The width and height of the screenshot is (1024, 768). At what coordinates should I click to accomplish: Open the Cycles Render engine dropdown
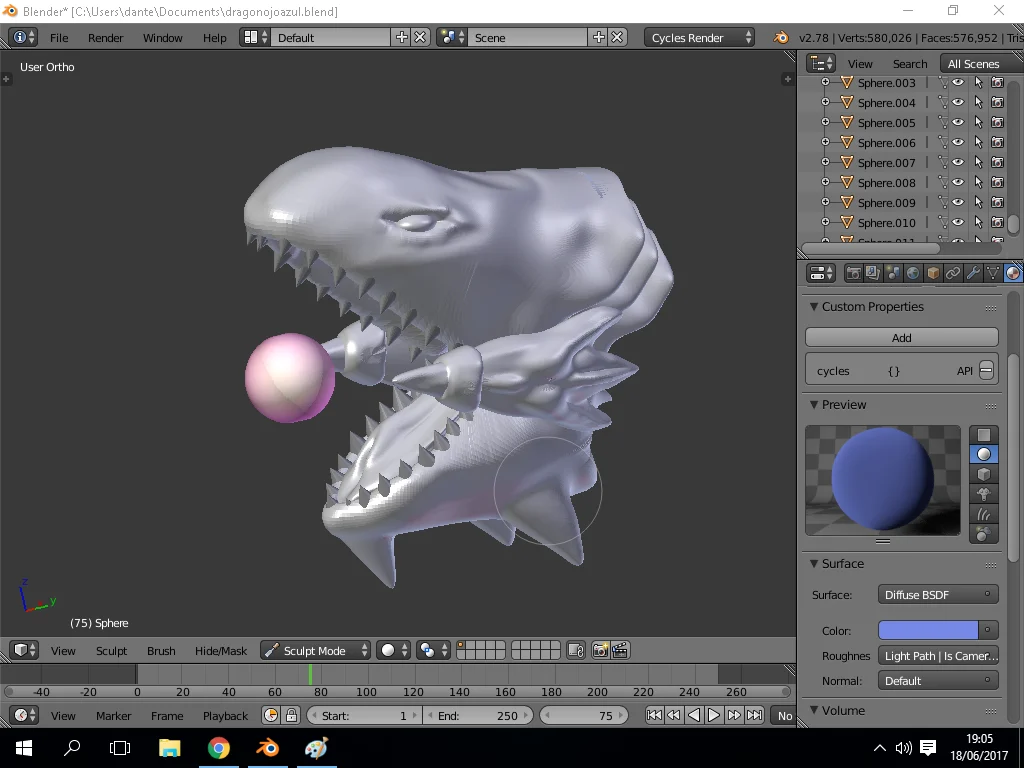[x=699, y=38]
